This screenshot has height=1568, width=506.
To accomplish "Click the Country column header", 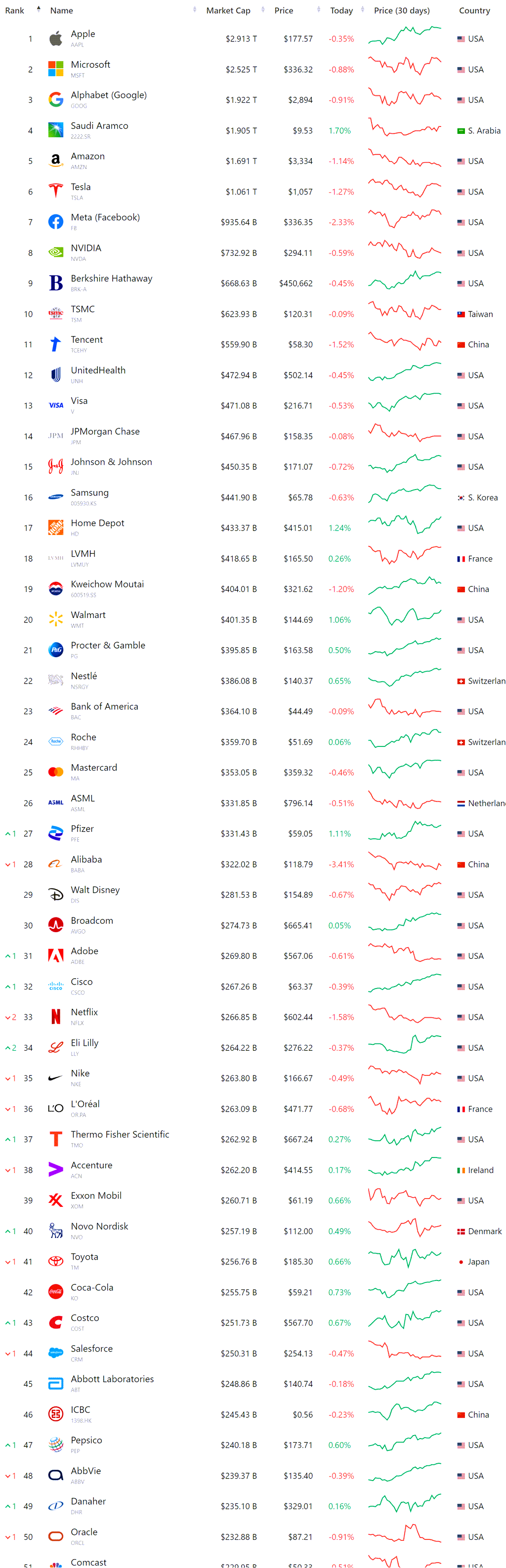I will pos(474,10).
